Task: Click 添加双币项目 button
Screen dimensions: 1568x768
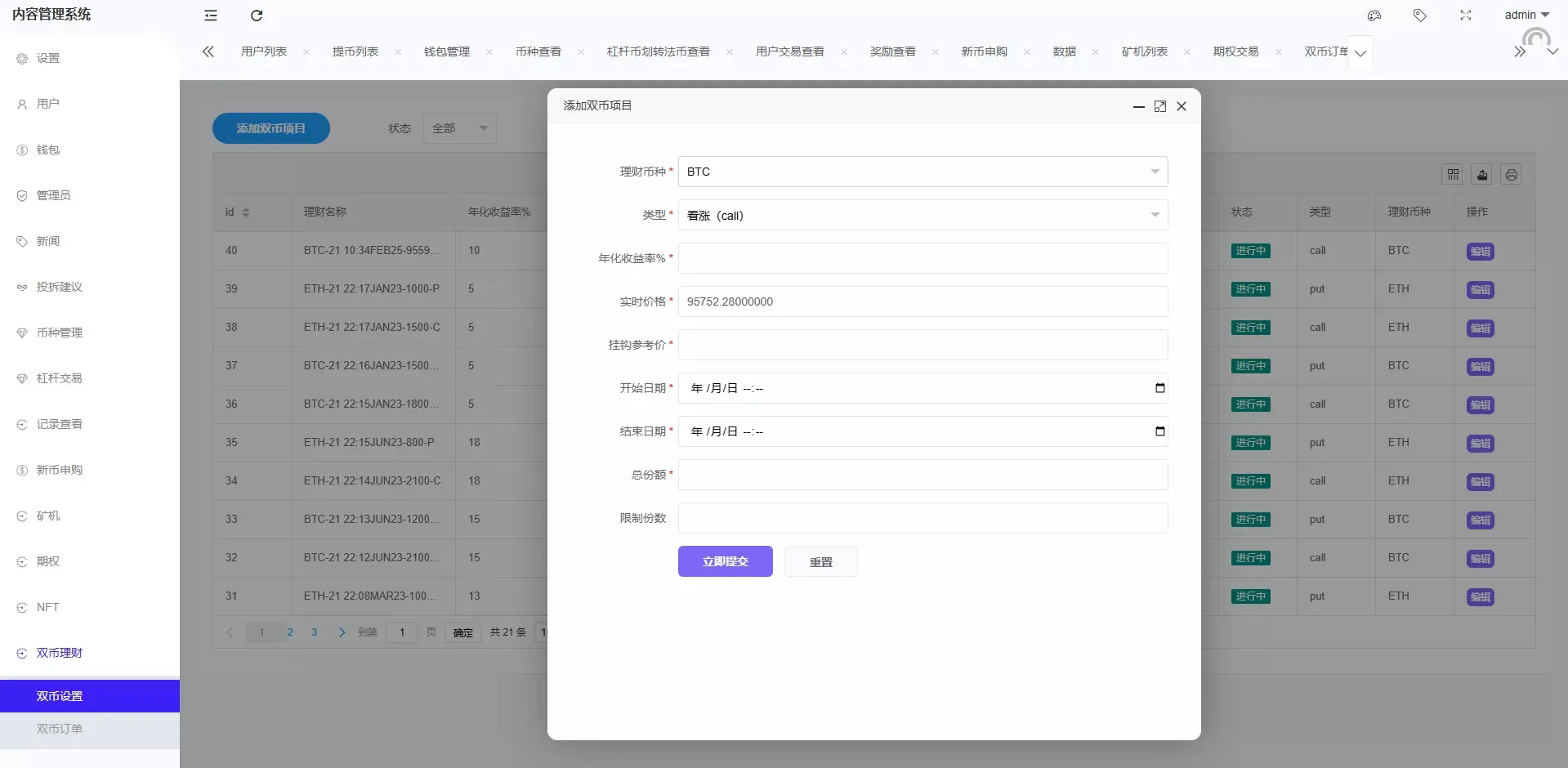Action: click(x=270, y=128)
